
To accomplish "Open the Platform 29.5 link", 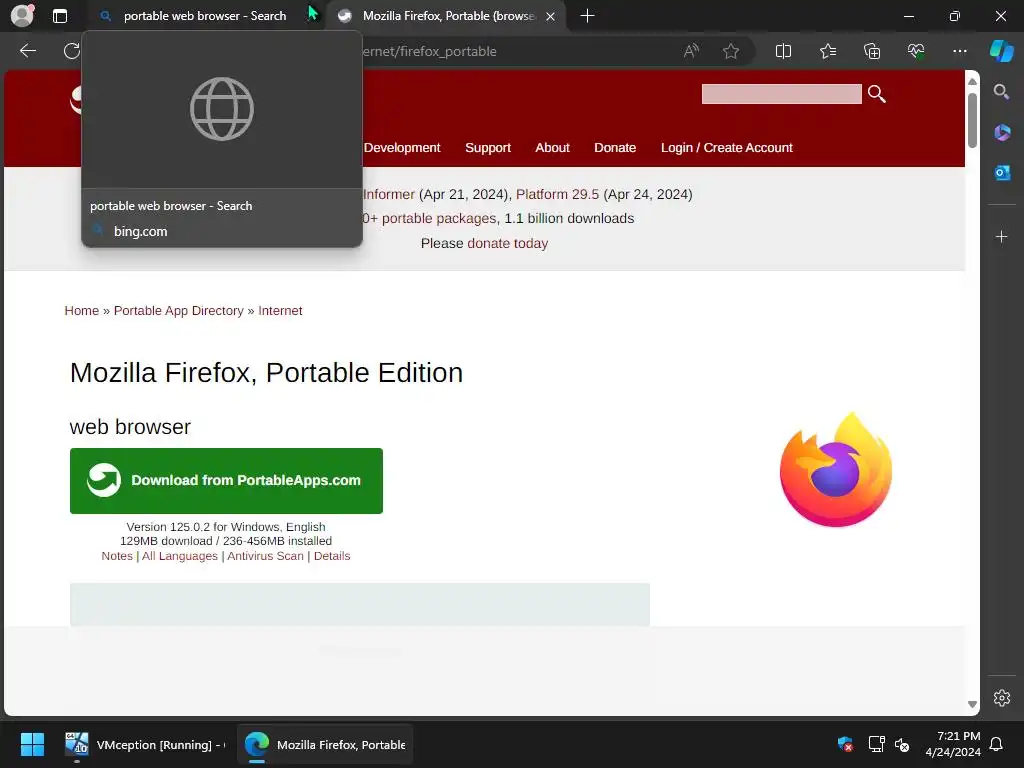I will click(x=557, y=194).
